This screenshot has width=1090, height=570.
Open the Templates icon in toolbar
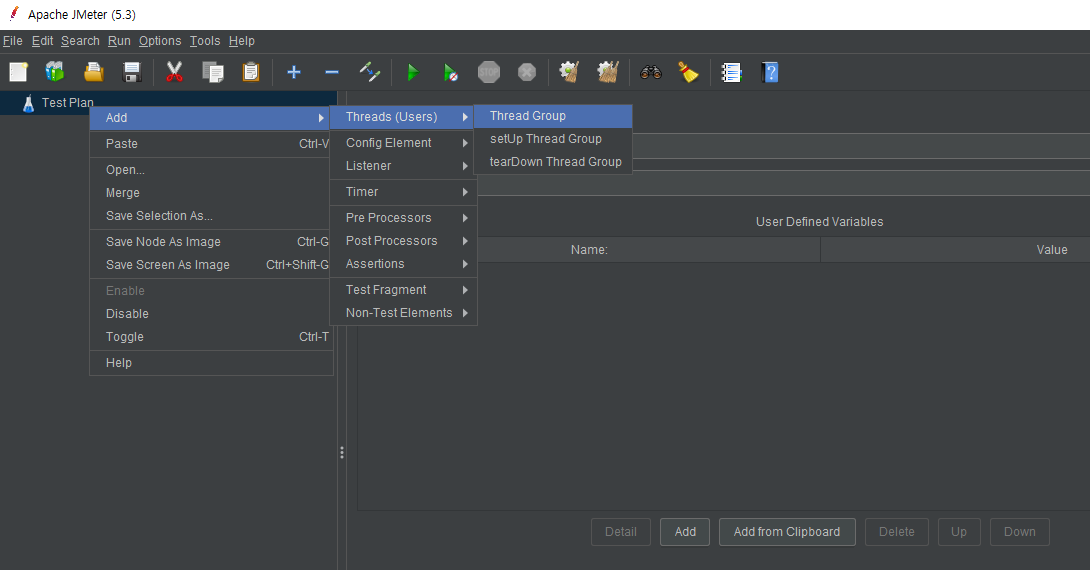coord(55,72)
